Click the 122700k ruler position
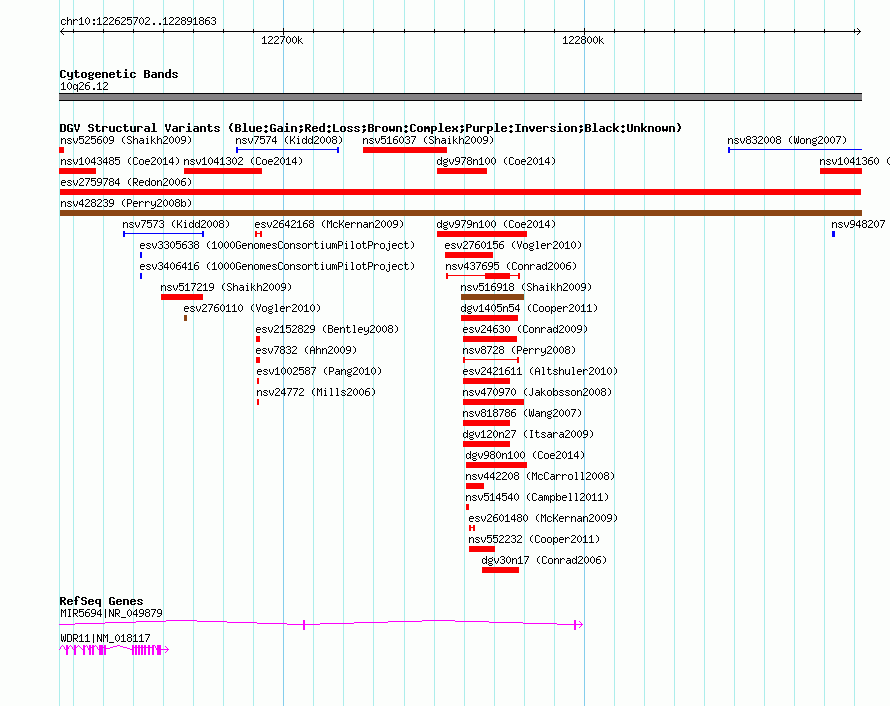890x706 pixels. pyautogui.click(x=282, y=40)
